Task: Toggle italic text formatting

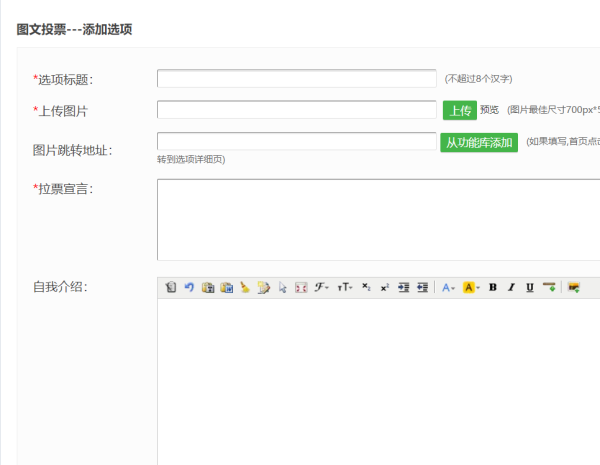Action: pos(511,287)
